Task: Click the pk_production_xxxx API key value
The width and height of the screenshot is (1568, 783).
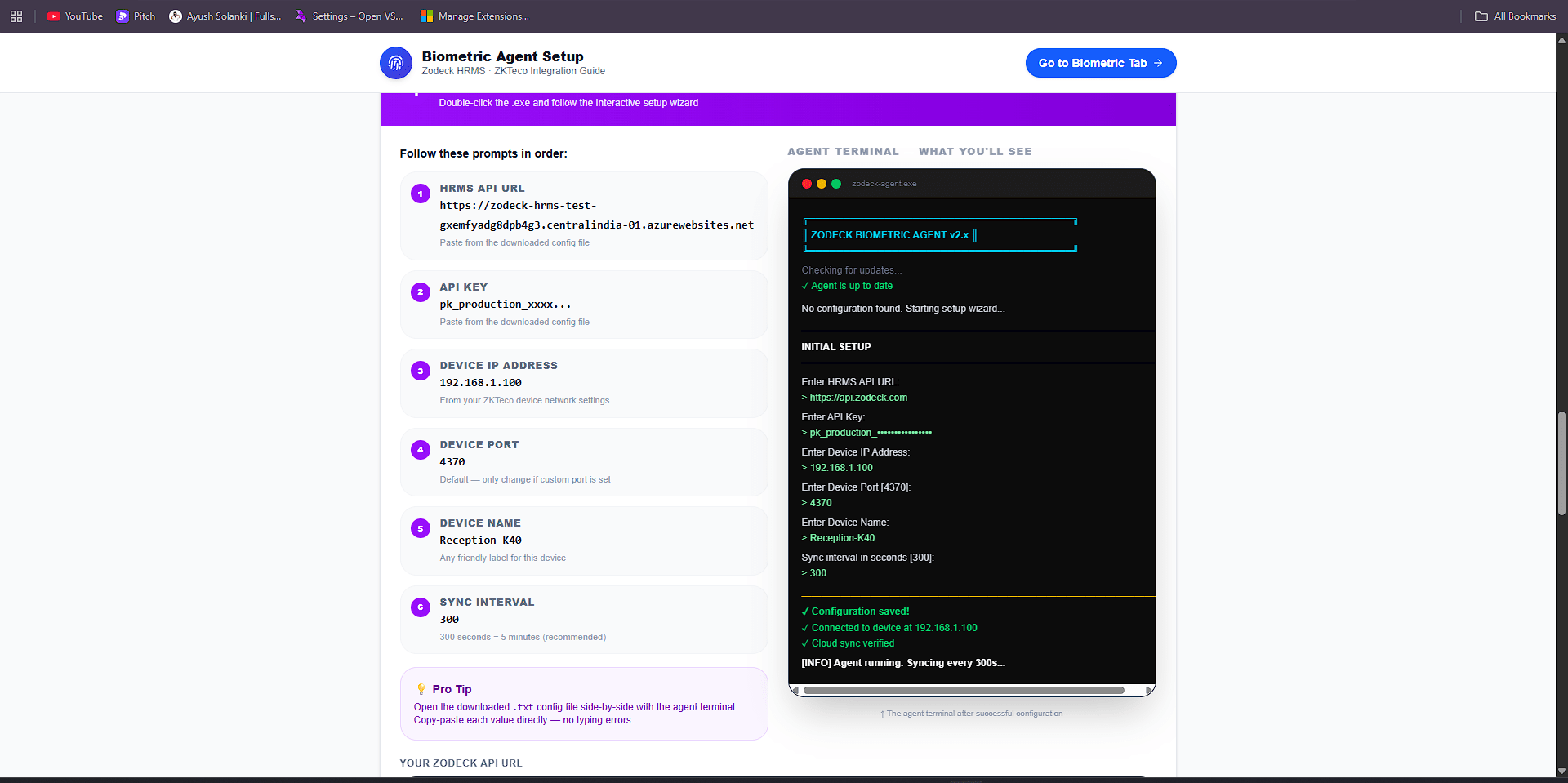Action: tap(505, 305)
